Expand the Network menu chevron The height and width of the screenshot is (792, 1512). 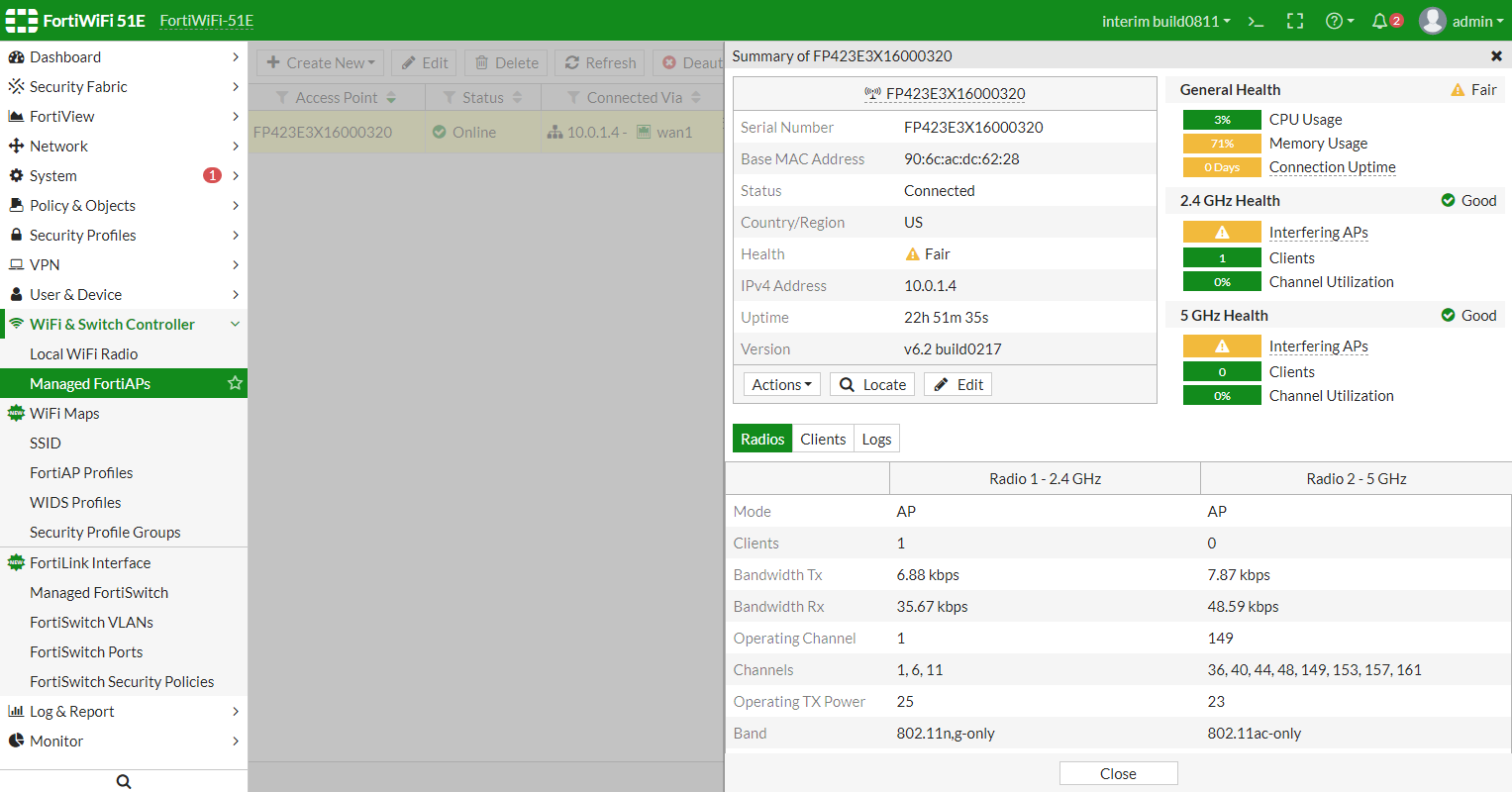point(236,147)
